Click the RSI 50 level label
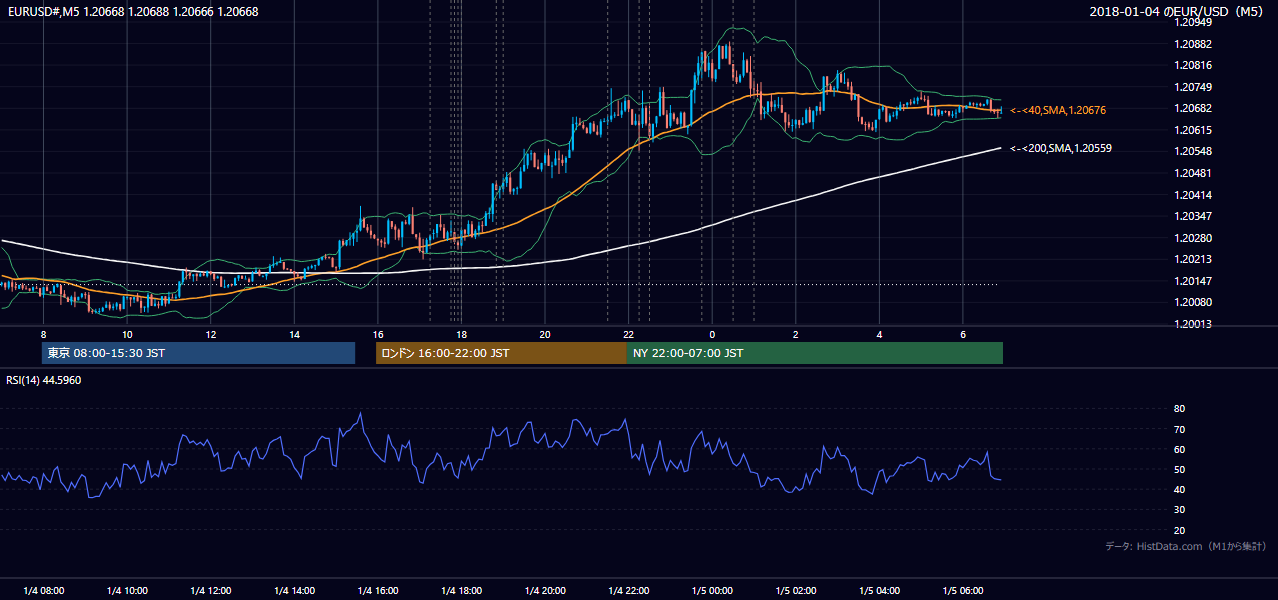Image resolution: width=1278 pixels, height=600 pixels. [x=1179, y=469]
